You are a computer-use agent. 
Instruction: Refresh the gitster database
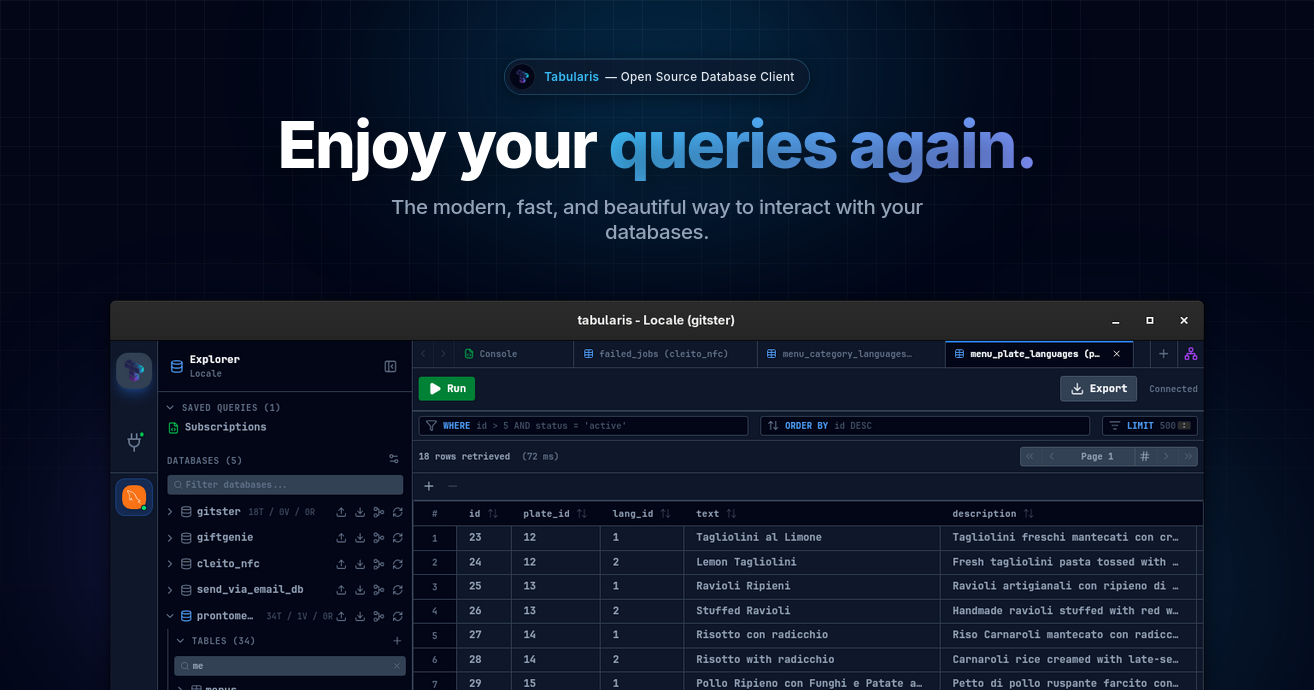398,512
